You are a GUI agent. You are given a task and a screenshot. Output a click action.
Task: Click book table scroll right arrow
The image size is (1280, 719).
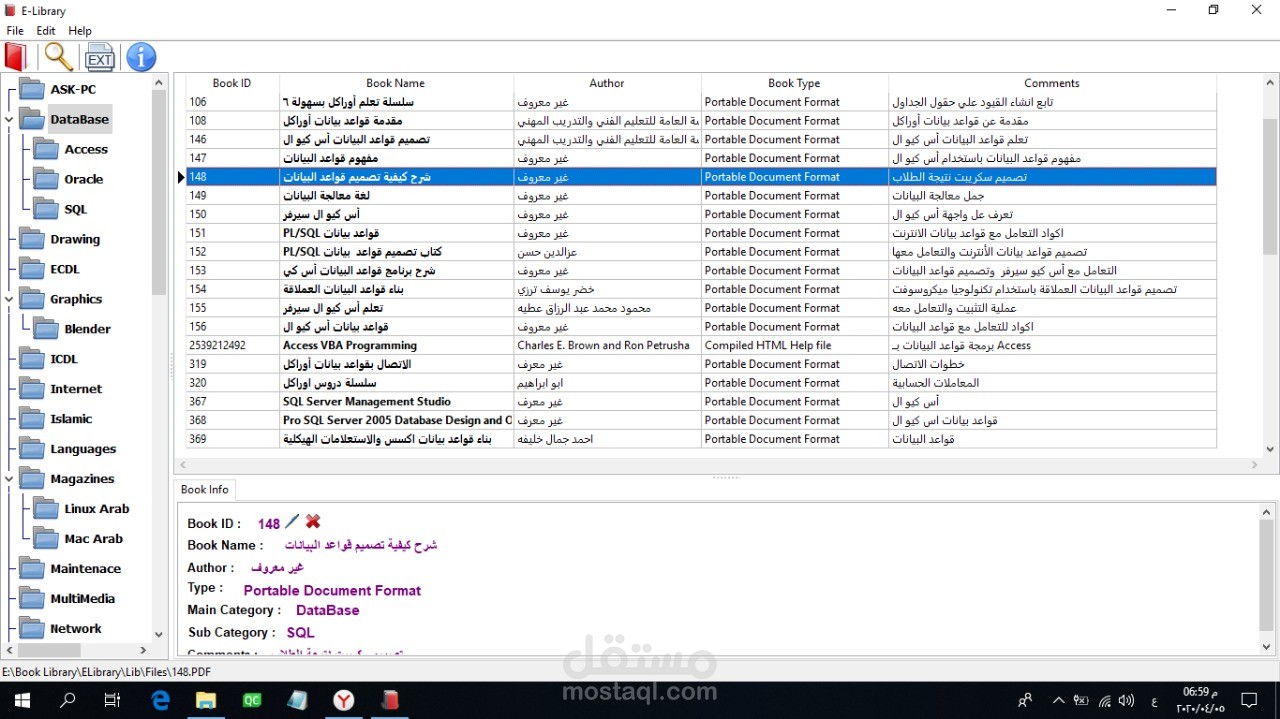[x=1256, y=465]
